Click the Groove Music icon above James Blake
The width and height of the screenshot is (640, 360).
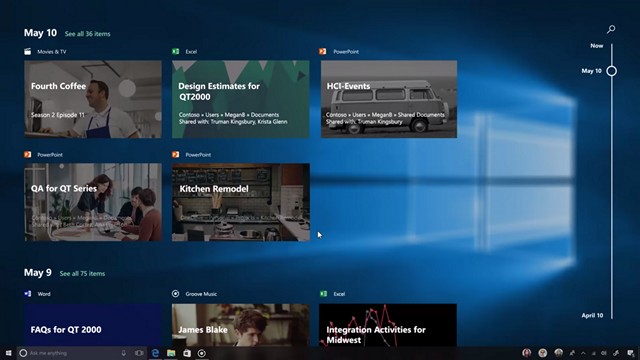coord(176,293)
